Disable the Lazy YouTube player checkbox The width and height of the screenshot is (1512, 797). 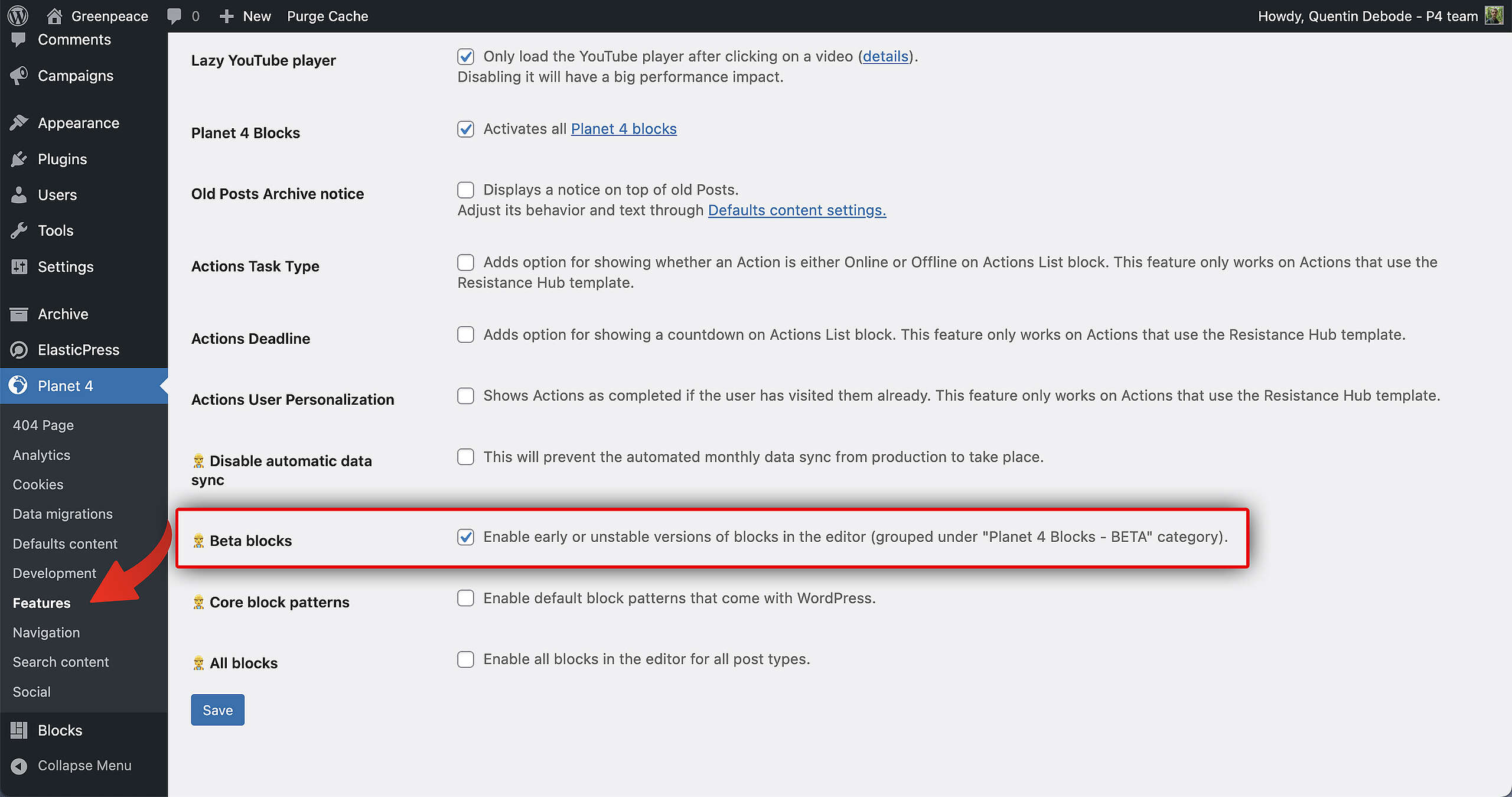pyautogui.click(x=465, y=57)
